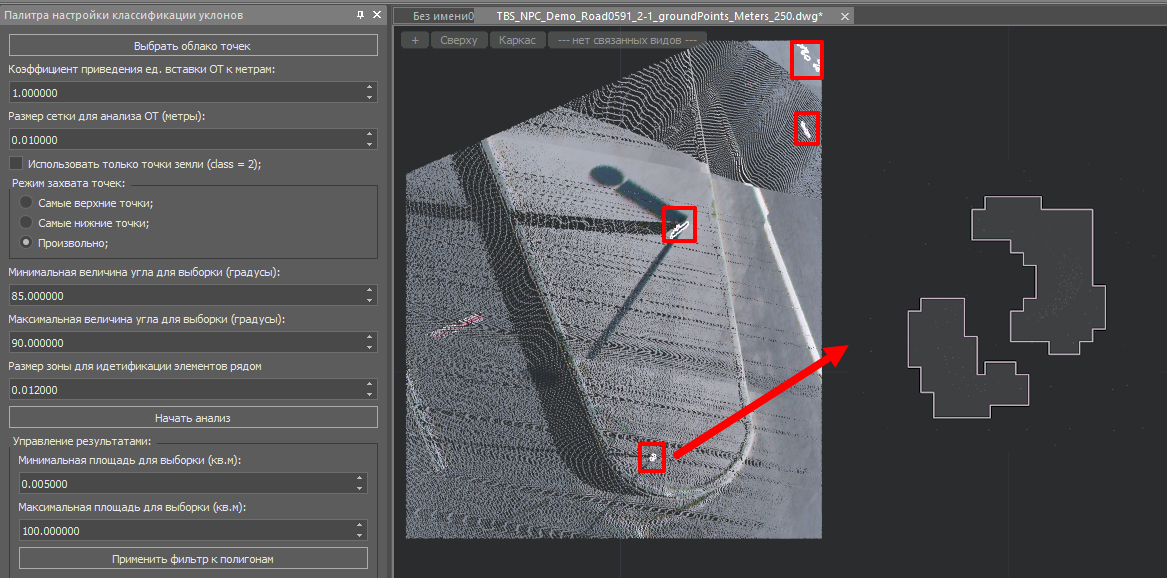Click label 'Минимальная величина угла для выборки (градусы):'

point(144,272)
